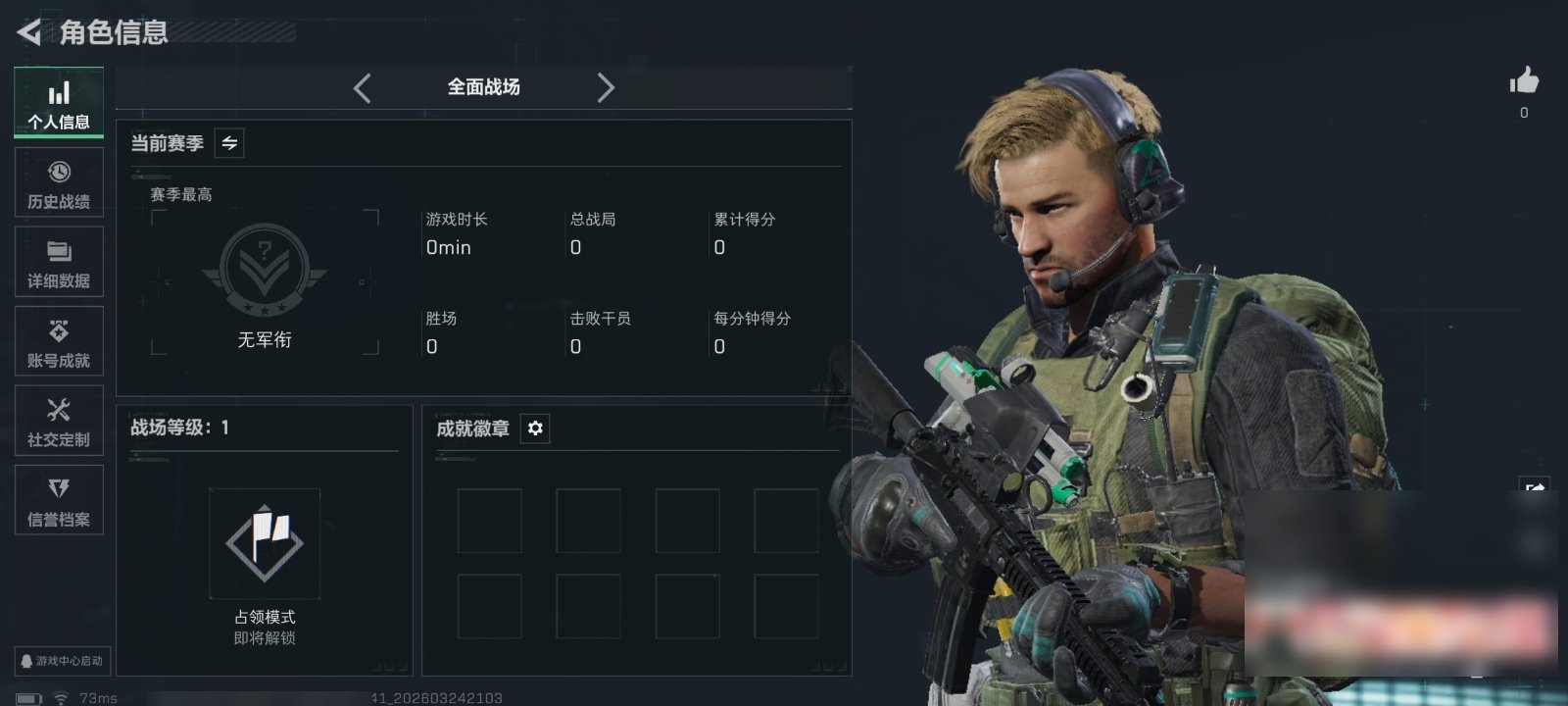Select the 占领模式 mode icon

pos(265,543)
